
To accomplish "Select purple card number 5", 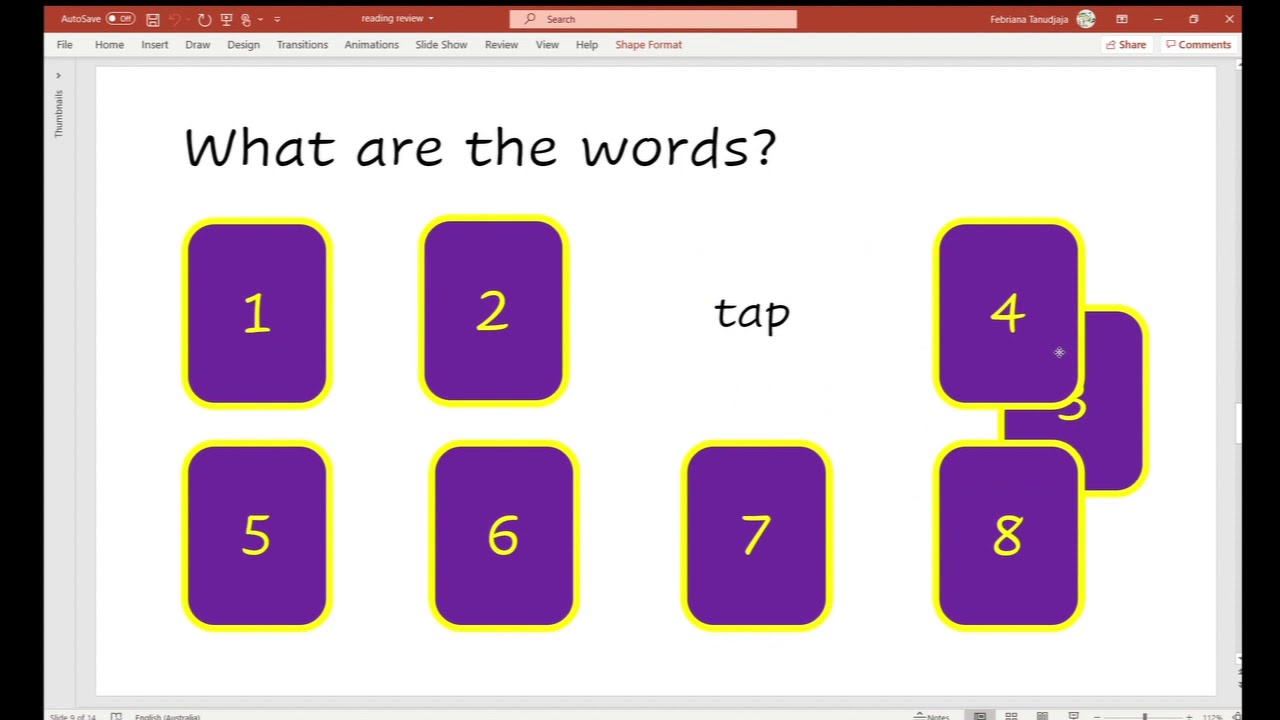I will click(x=257, y=536).
